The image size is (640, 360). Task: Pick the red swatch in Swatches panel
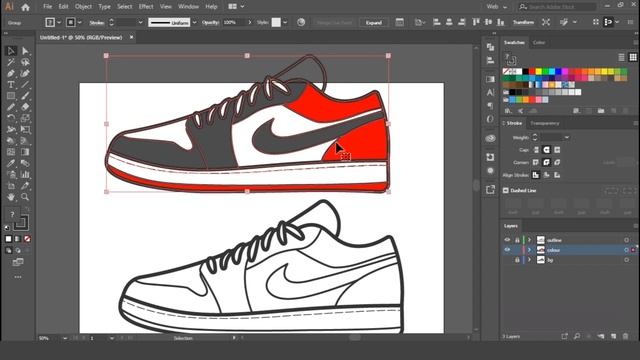tap(532, 72)
